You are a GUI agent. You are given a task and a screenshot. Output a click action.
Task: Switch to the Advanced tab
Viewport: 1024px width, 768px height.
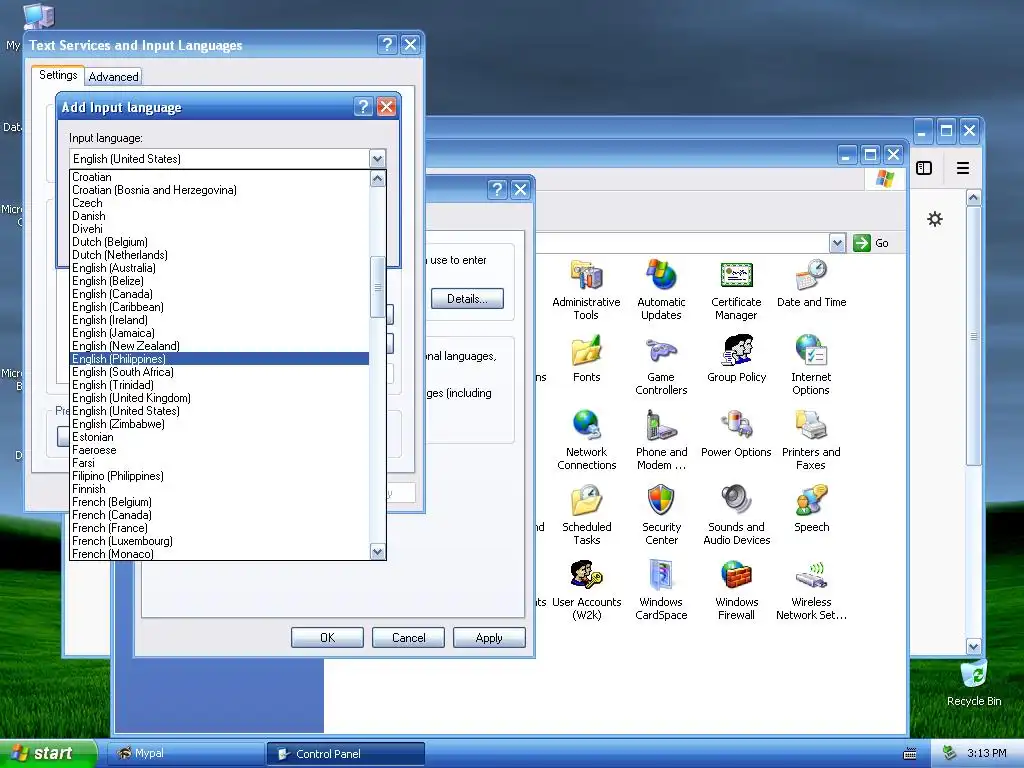(x=114, y=76)
